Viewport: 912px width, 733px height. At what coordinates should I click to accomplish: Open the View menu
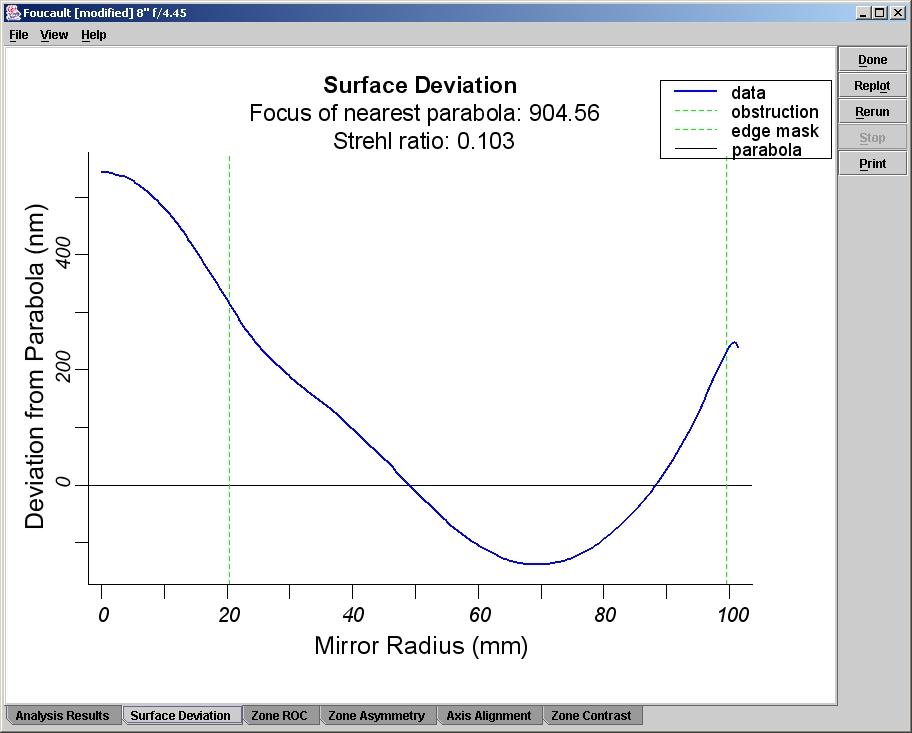54,35
